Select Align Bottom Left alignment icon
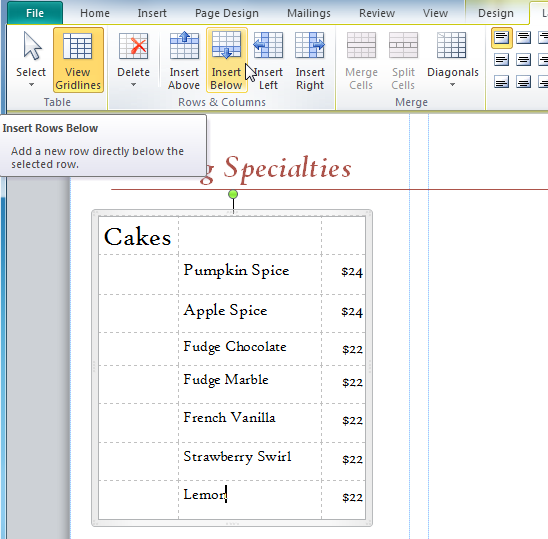The width and height of the screenshot is (548, 539). pos(502,82)
